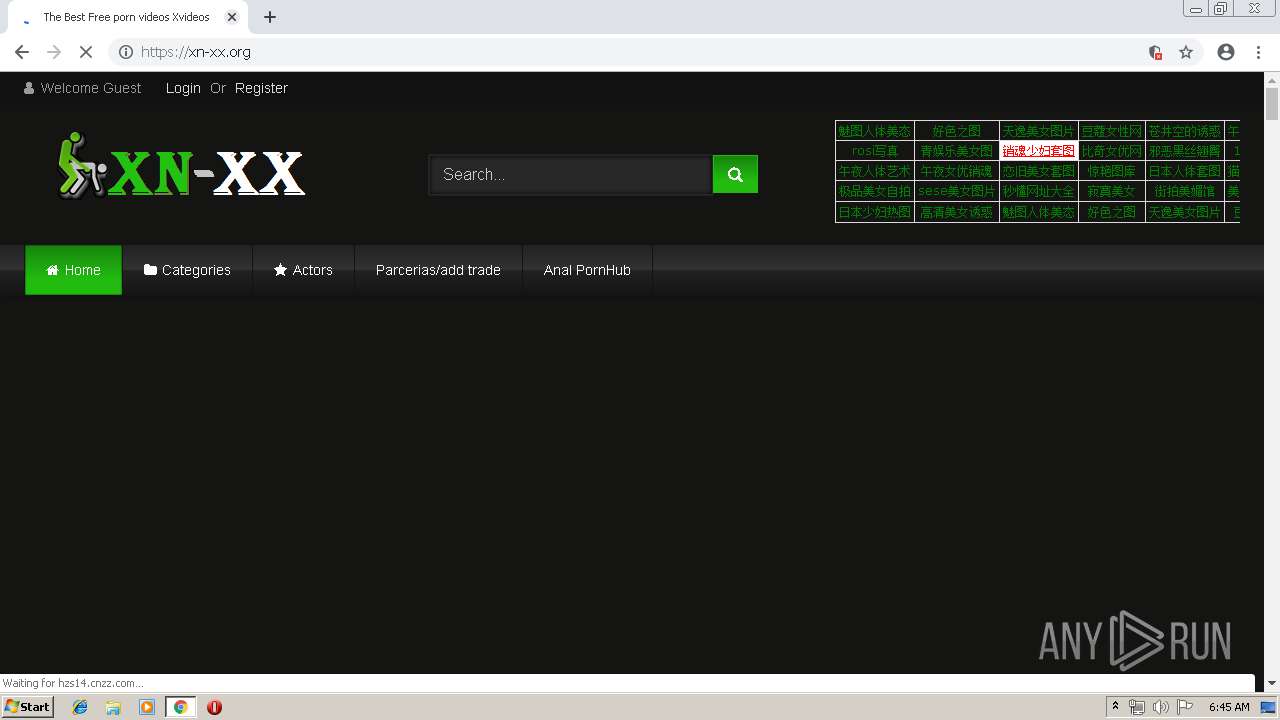Open the Chrome profile avatar menu
This screenshot has width=1280, height=720.
click(x=1226, y=52)
